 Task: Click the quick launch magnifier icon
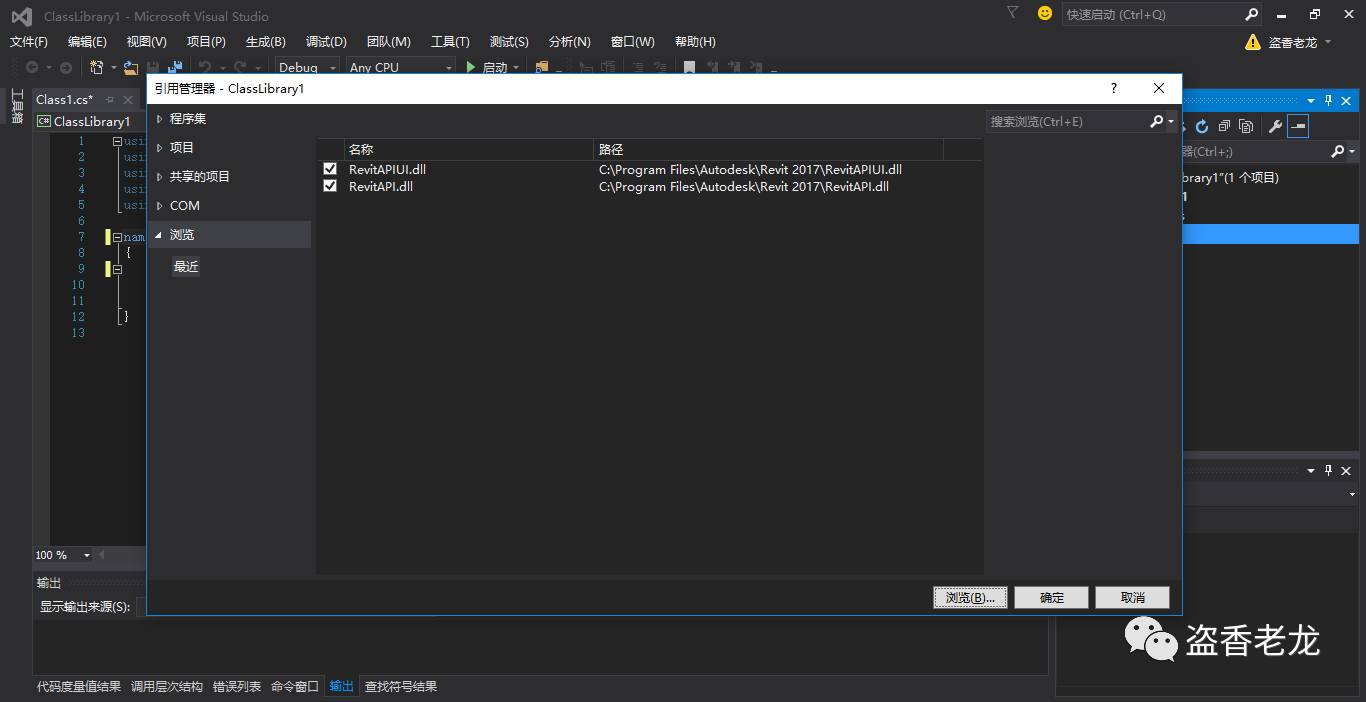(x=1251, y=14)
